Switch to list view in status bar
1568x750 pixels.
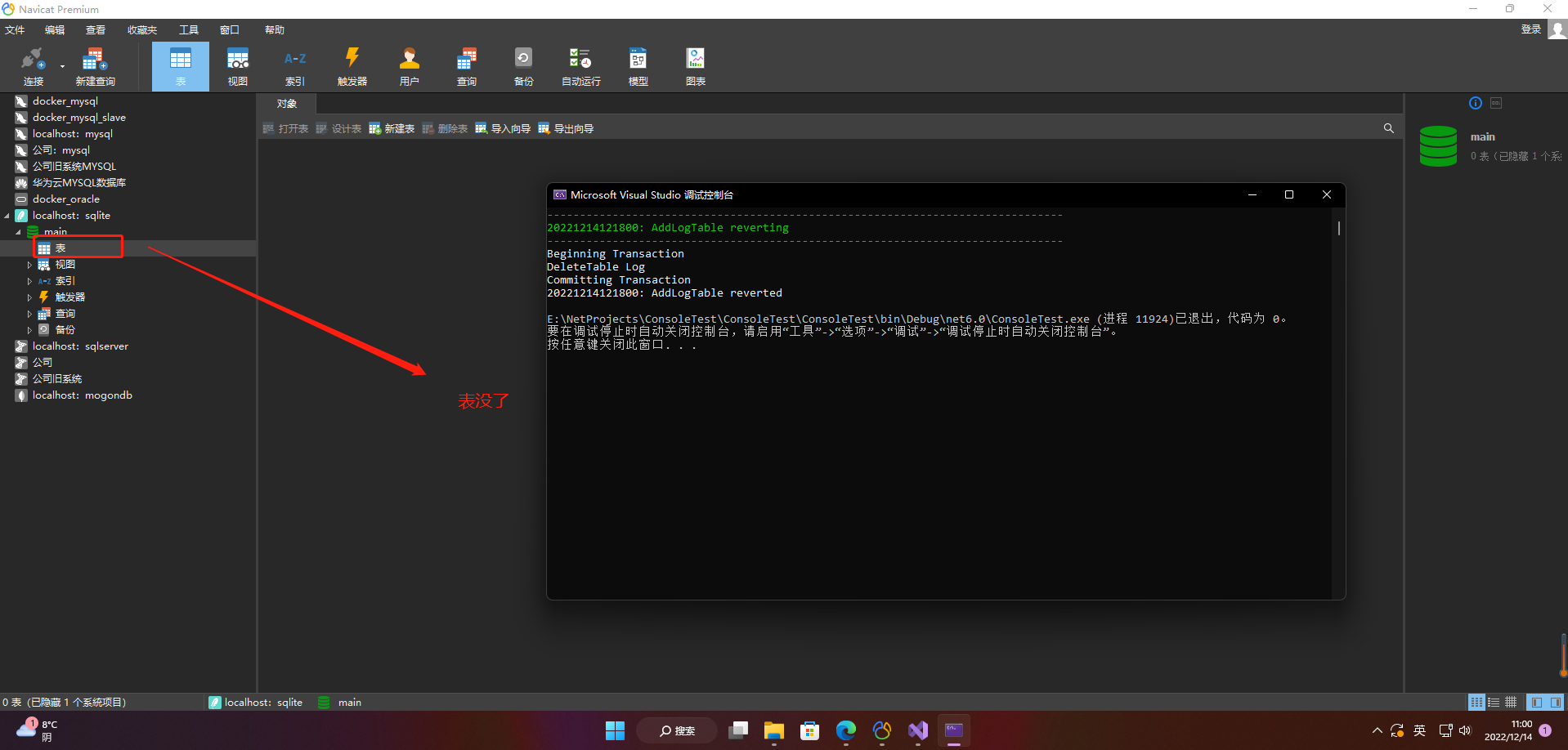pyautogui.click(x=1494, y=702)
